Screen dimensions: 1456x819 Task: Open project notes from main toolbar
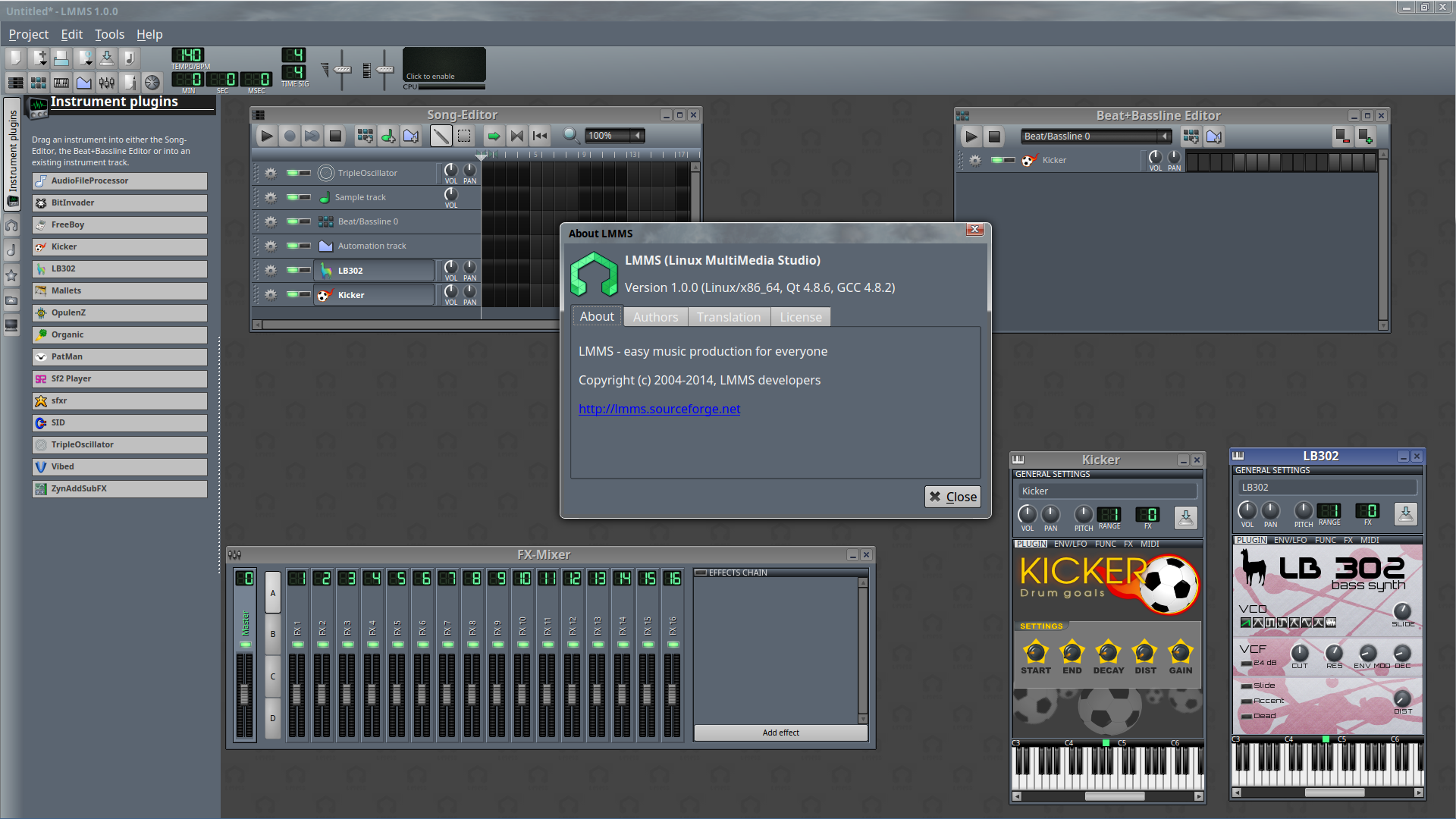pos(130,83)
